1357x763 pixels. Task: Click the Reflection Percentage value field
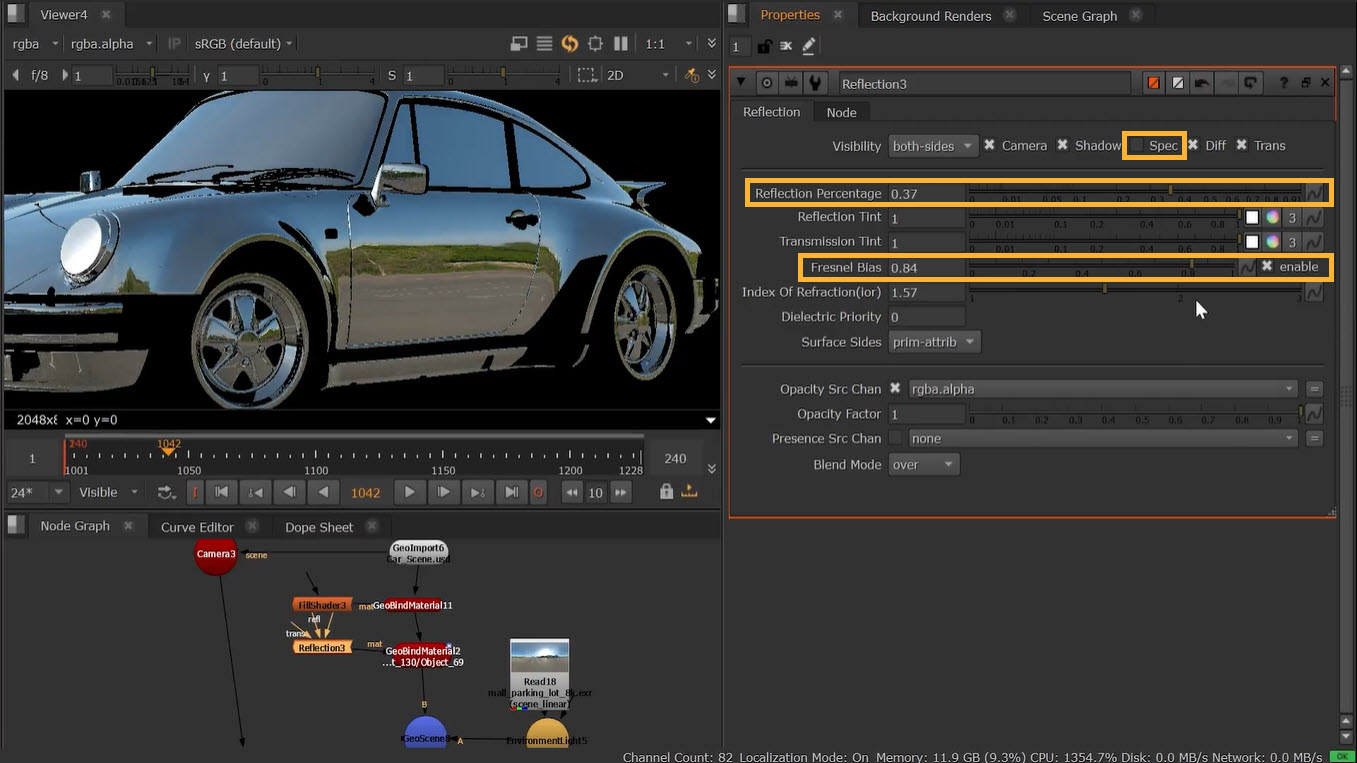pos(926,194)
